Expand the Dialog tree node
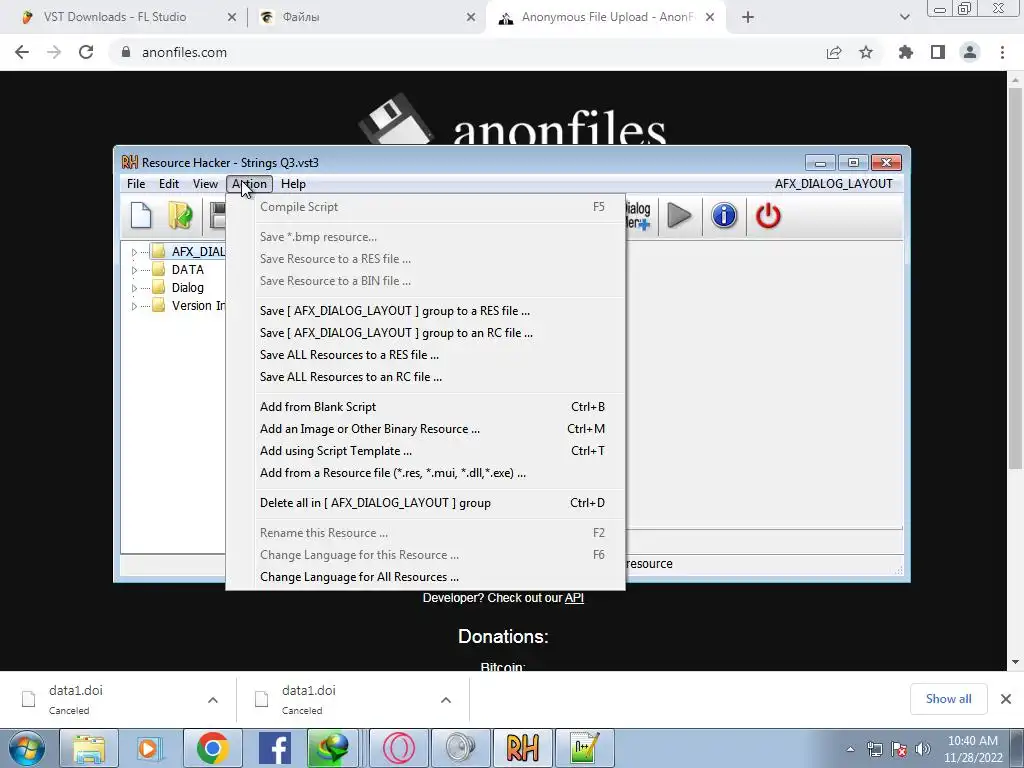Screen dimensions: 1024x768 135,288
